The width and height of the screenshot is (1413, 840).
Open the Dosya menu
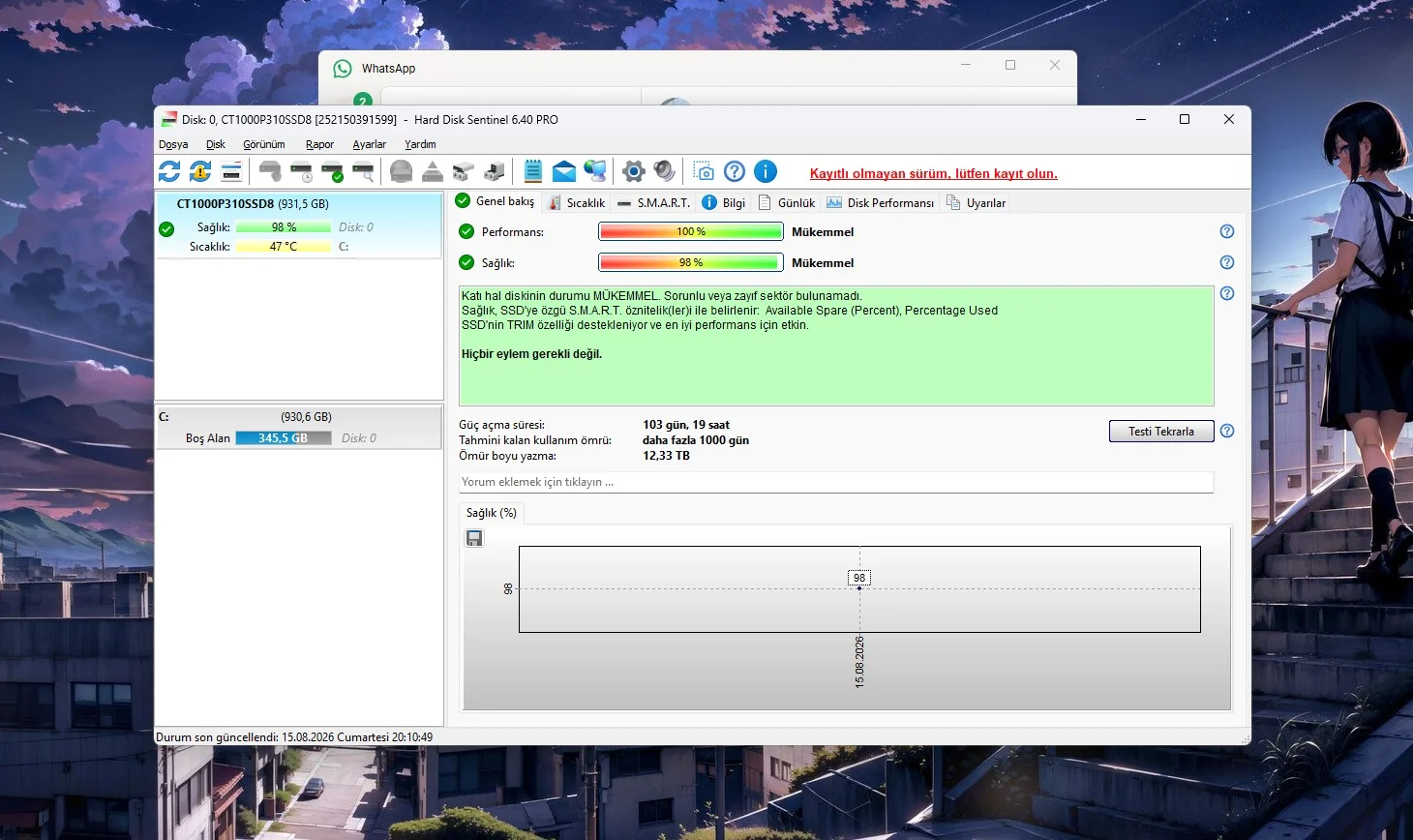[x=173, y=144]
